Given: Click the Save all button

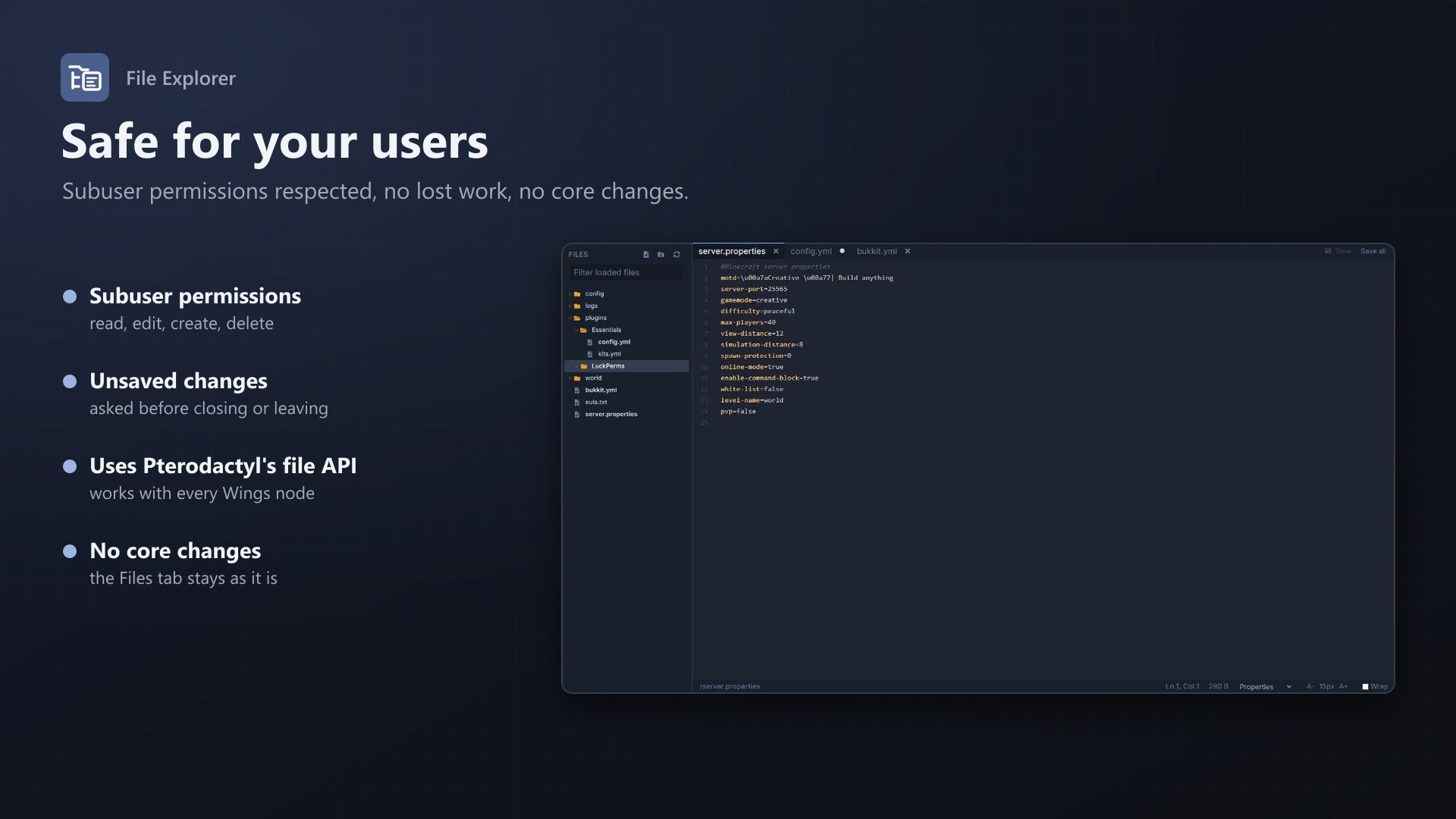Looking at the screenshot, I should click(1373, 251).
